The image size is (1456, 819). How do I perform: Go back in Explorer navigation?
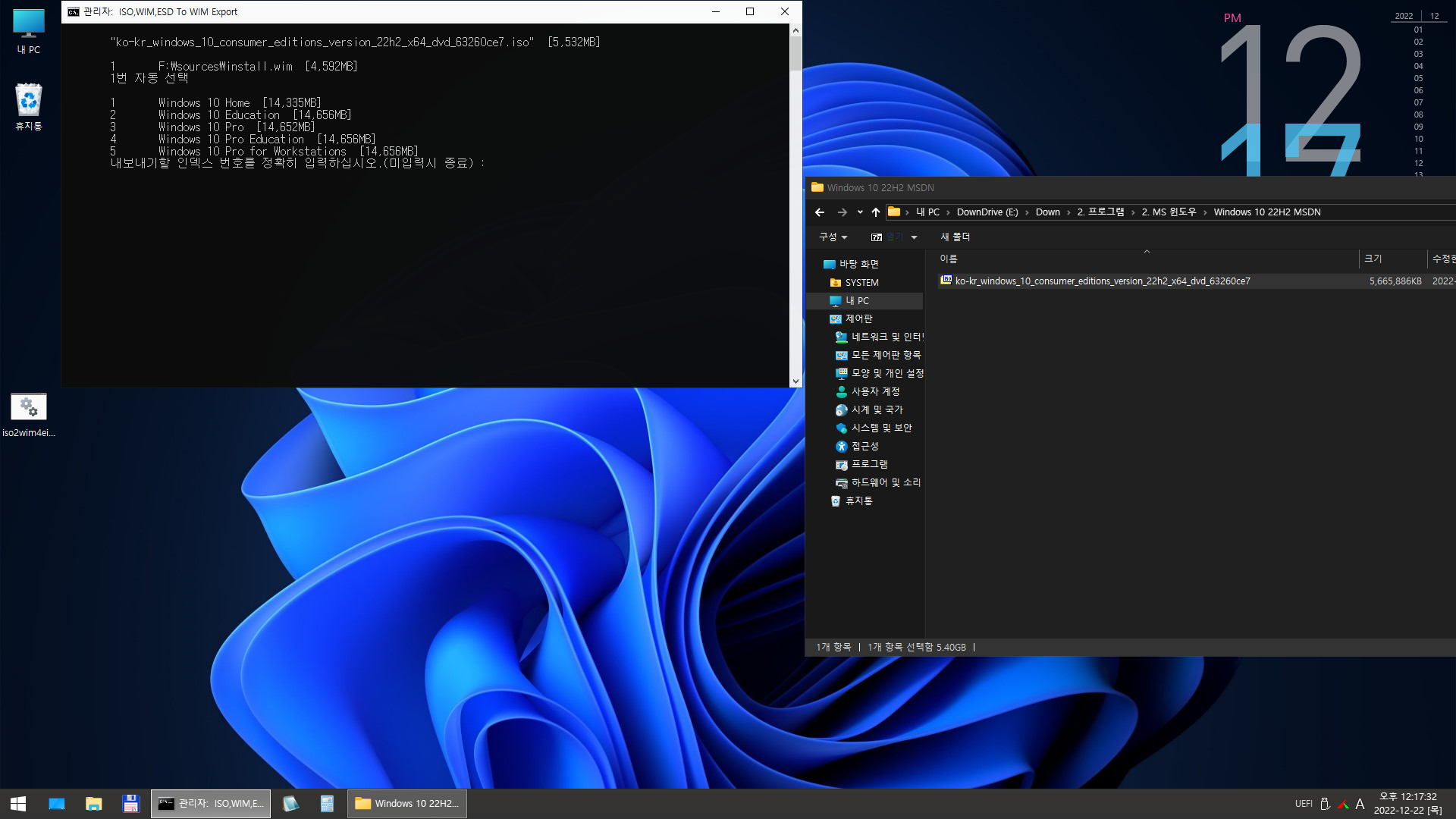[x=819, y=212]
